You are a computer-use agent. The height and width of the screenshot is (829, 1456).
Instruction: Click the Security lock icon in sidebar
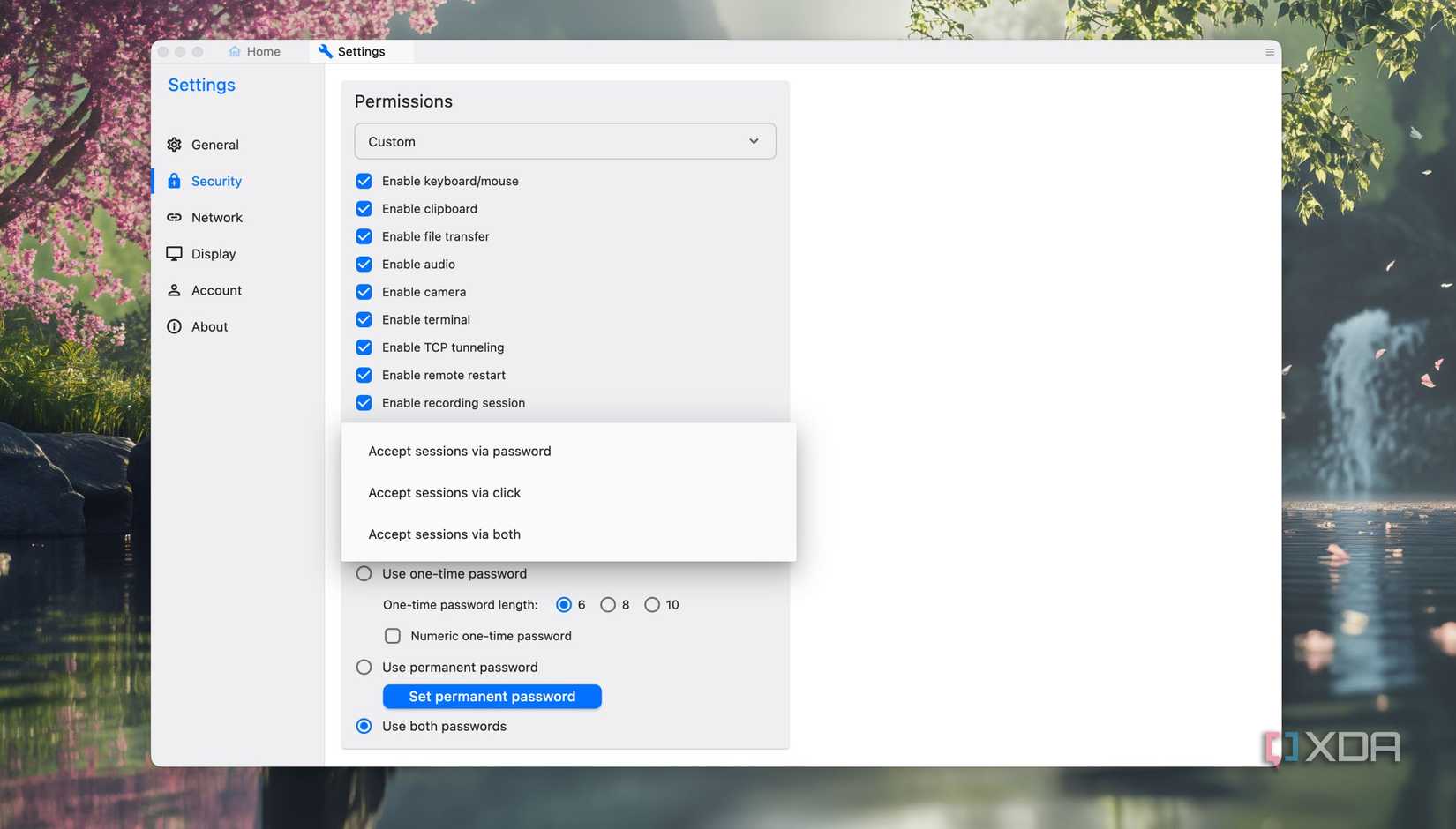pos(174,181)
